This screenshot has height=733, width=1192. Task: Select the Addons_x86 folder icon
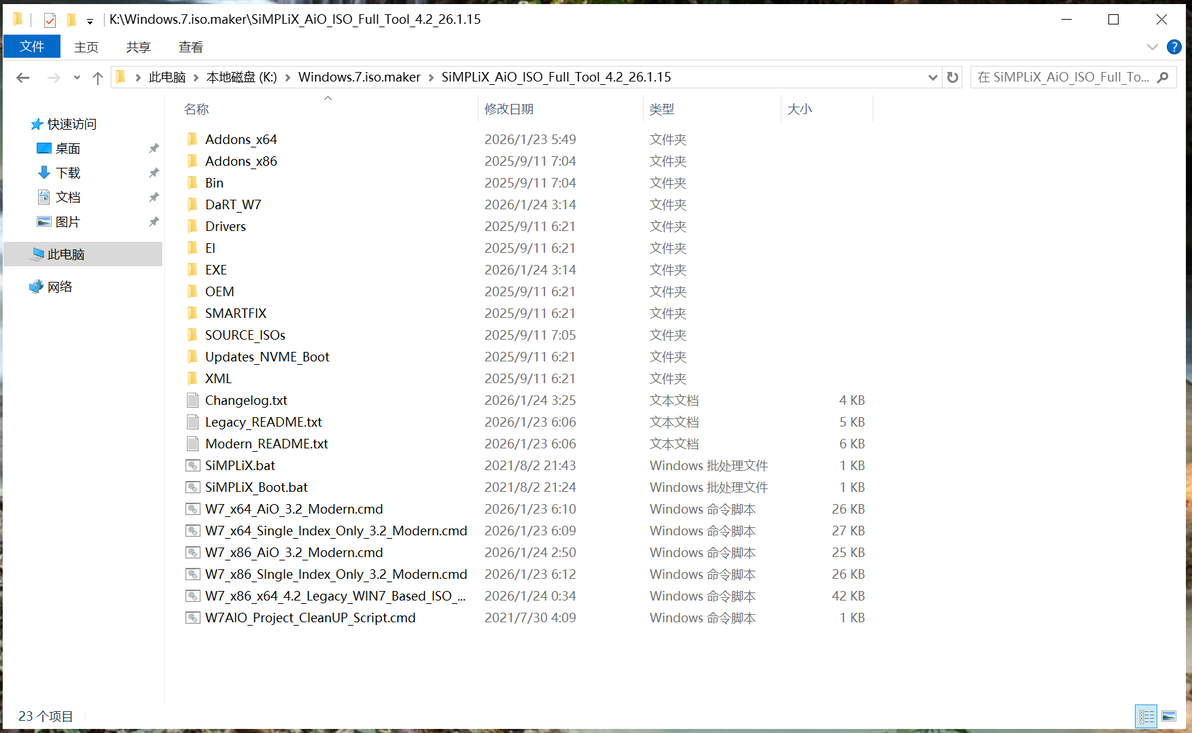[192, 161]
